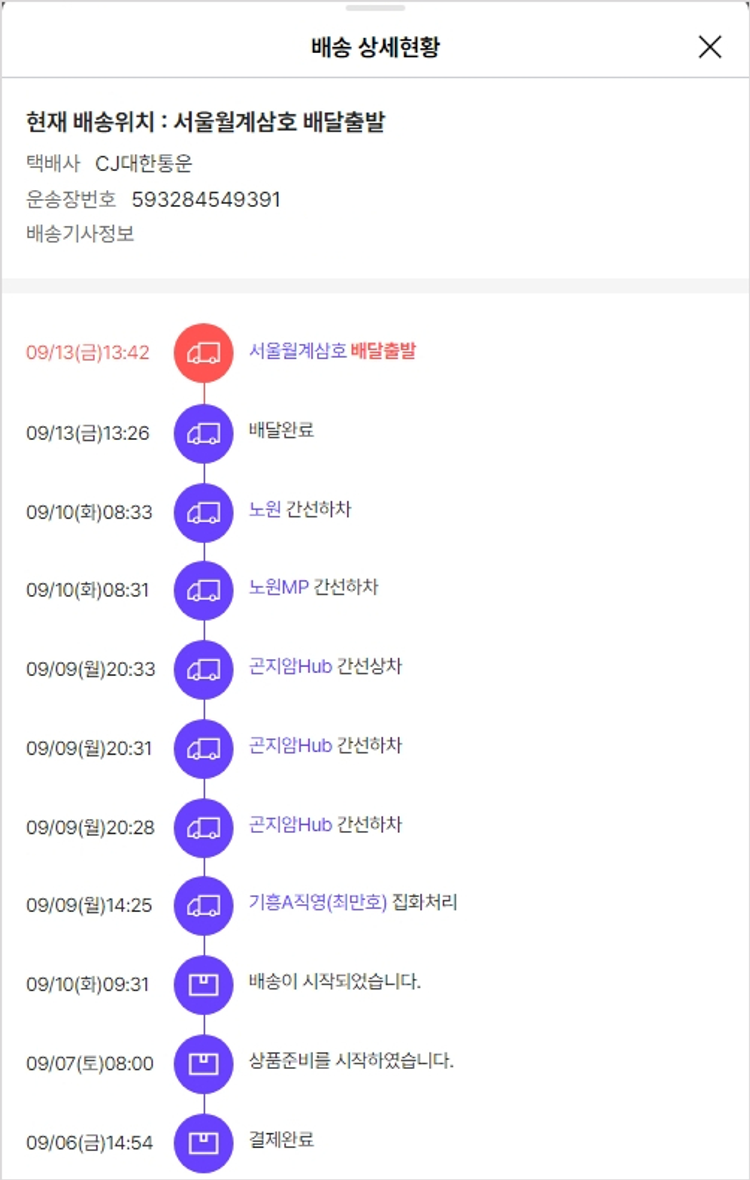Click the tracking number 593284549391
The width and height of the screenshot is (750, 1180).
coord(206,199)
